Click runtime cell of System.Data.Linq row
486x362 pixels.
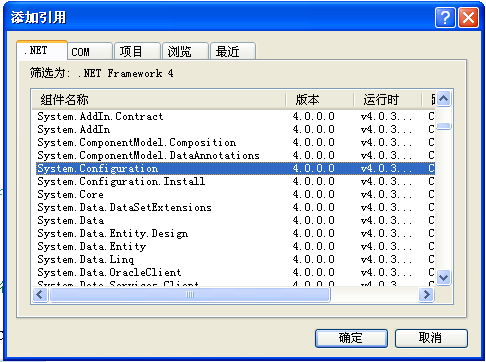tap(386, 259)
